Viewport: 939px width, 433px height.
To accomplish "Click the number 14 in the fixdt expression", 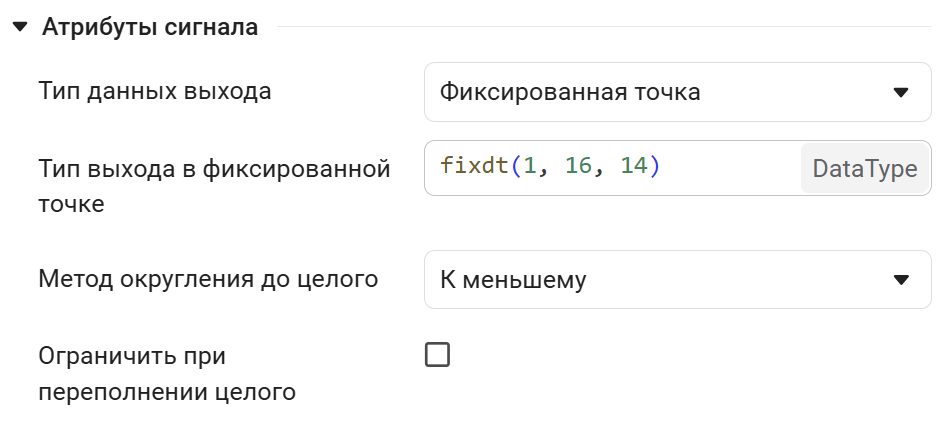I will click(634, 167).
